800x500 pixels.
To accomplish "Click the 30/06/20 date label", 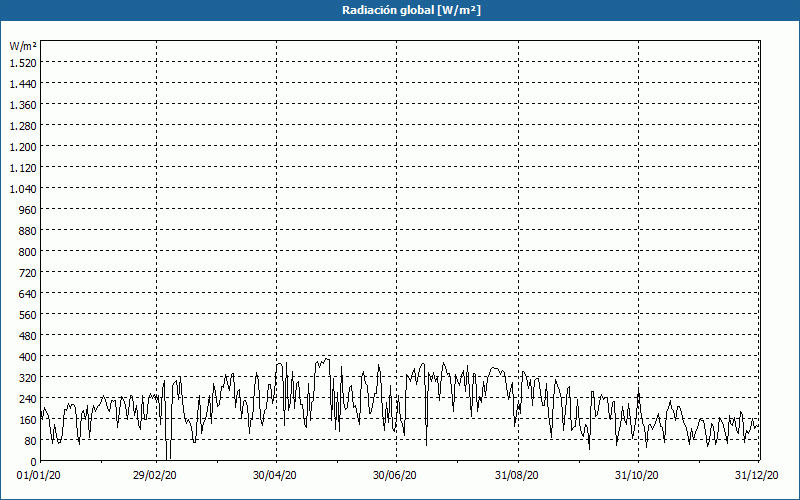I will click(395, 476).
